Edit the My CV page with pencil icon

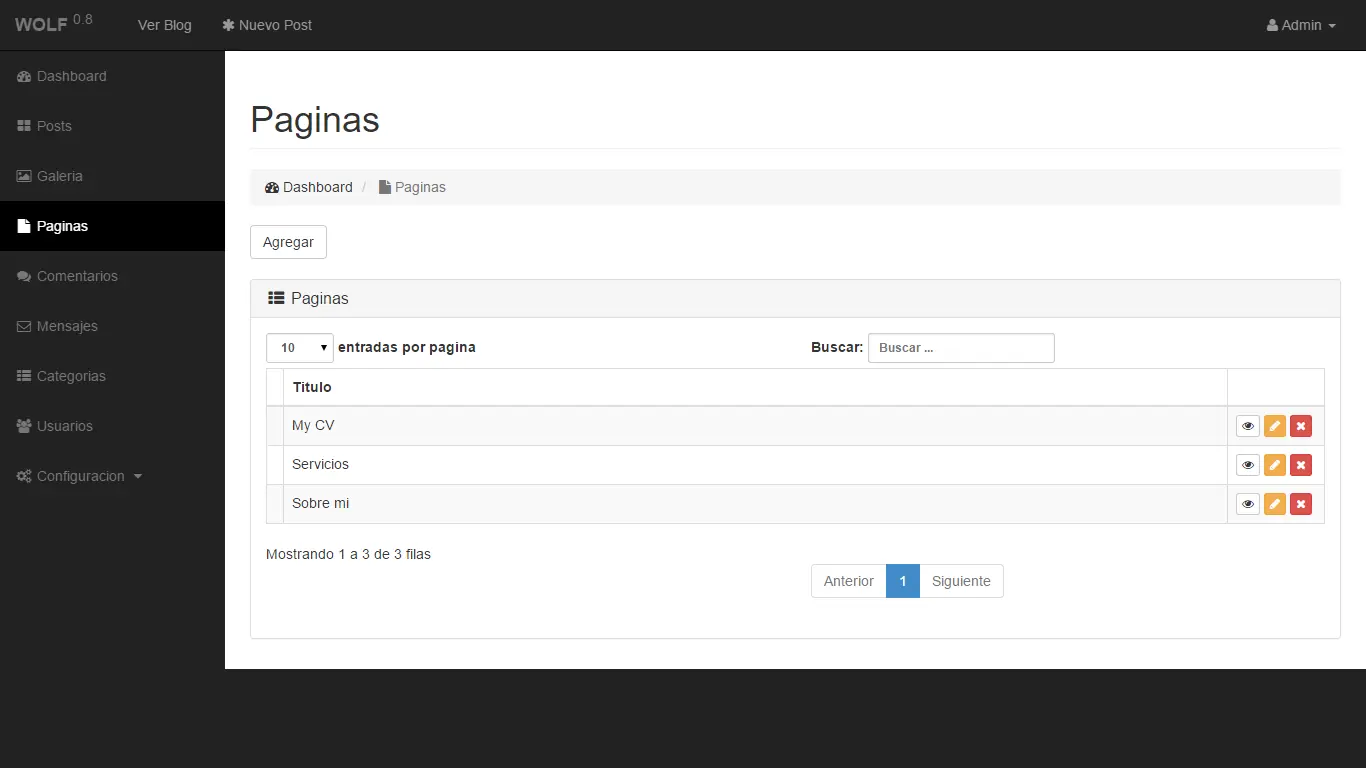tap(1275, 426)
